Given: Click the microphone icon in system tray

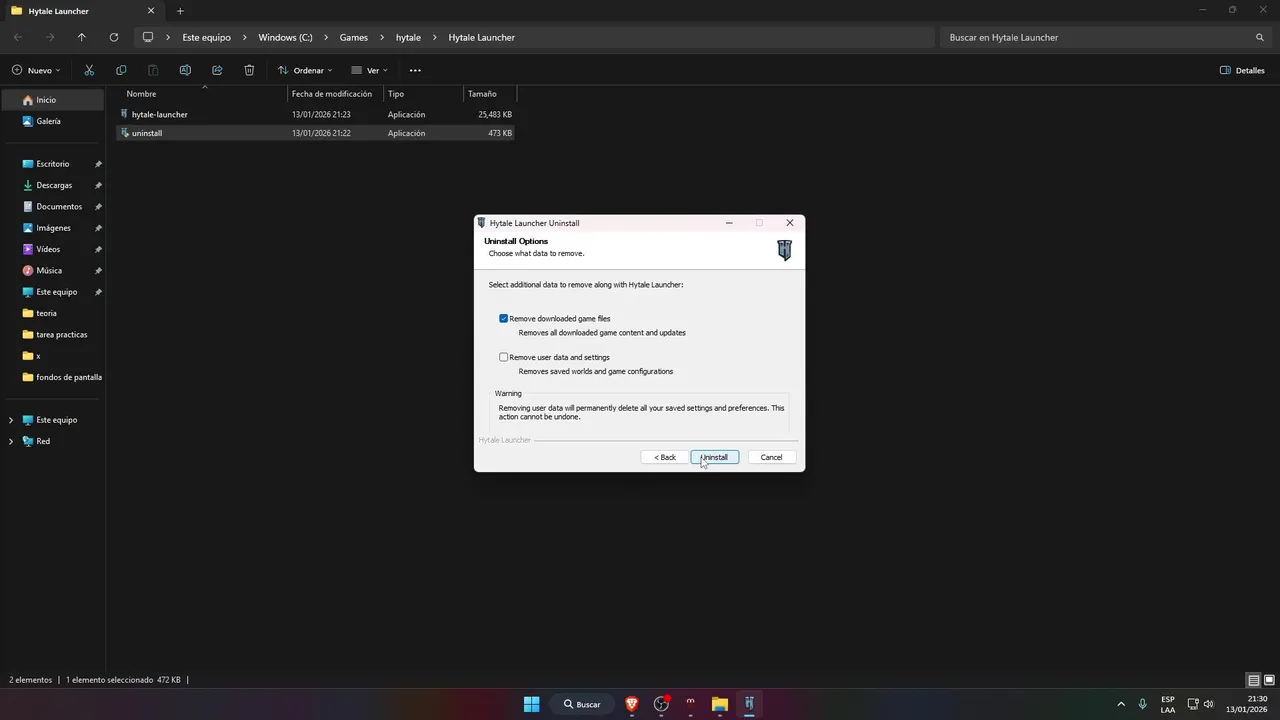Looking at the screenshot, I should tap(1143, 704).
